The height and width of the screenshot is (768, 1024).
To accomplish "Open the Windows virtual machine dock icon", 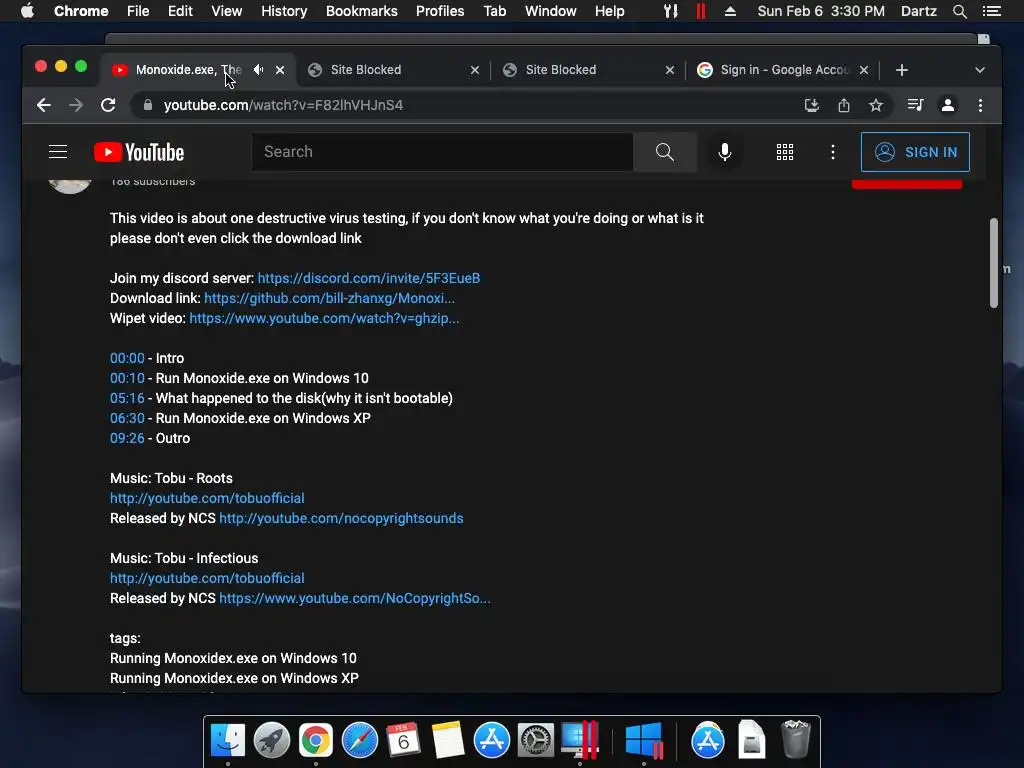I will pyautogui.click(x=644, y=740).
